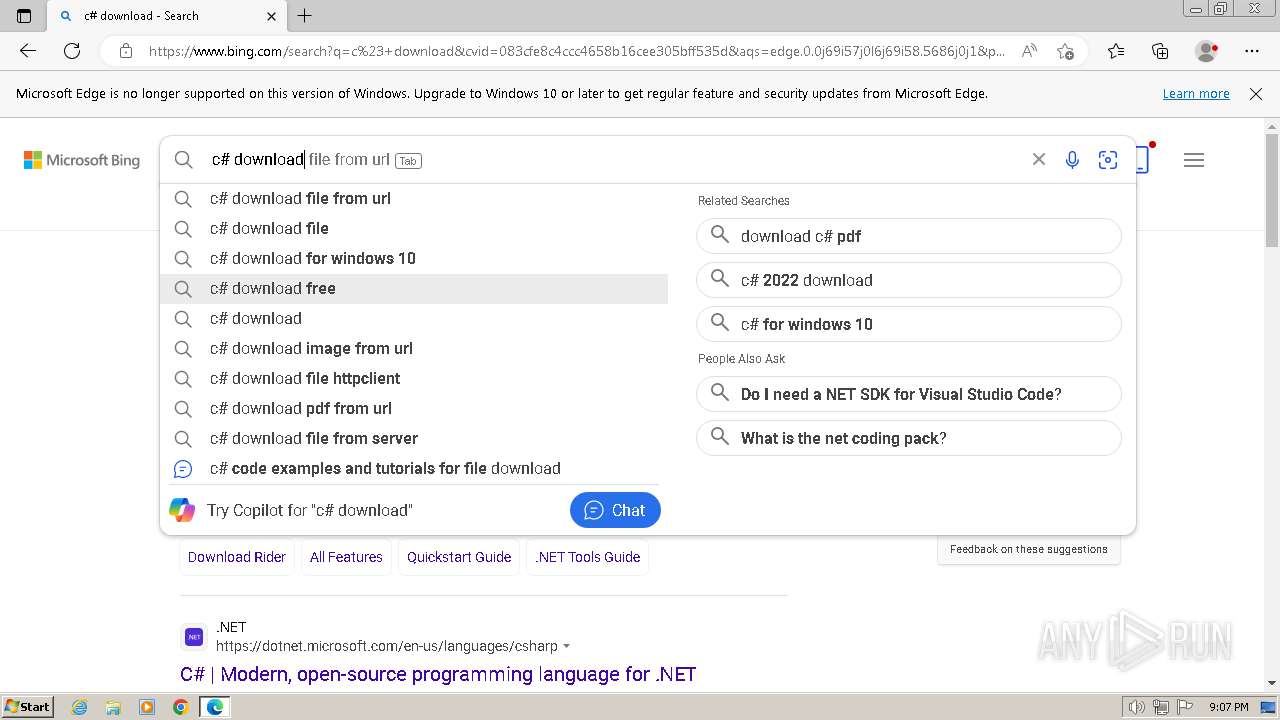
Task: Launch Internet Explorer from taskbar
Action: tap(79, 707)
